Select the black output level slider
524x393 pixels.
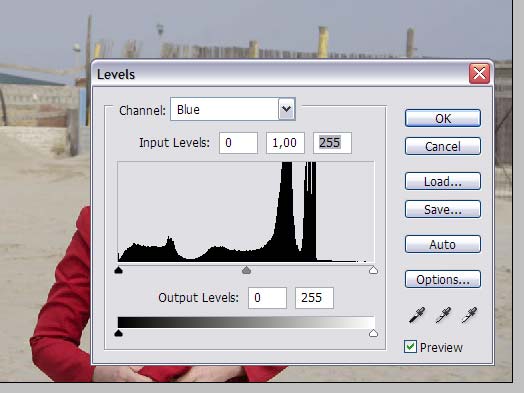pyautogui.click(x=119, y=333)
